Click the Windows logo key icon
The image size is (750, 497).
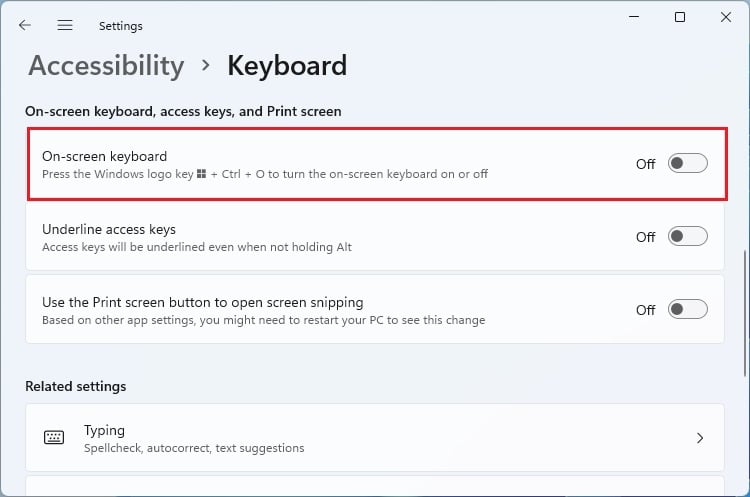pos(201,174)
